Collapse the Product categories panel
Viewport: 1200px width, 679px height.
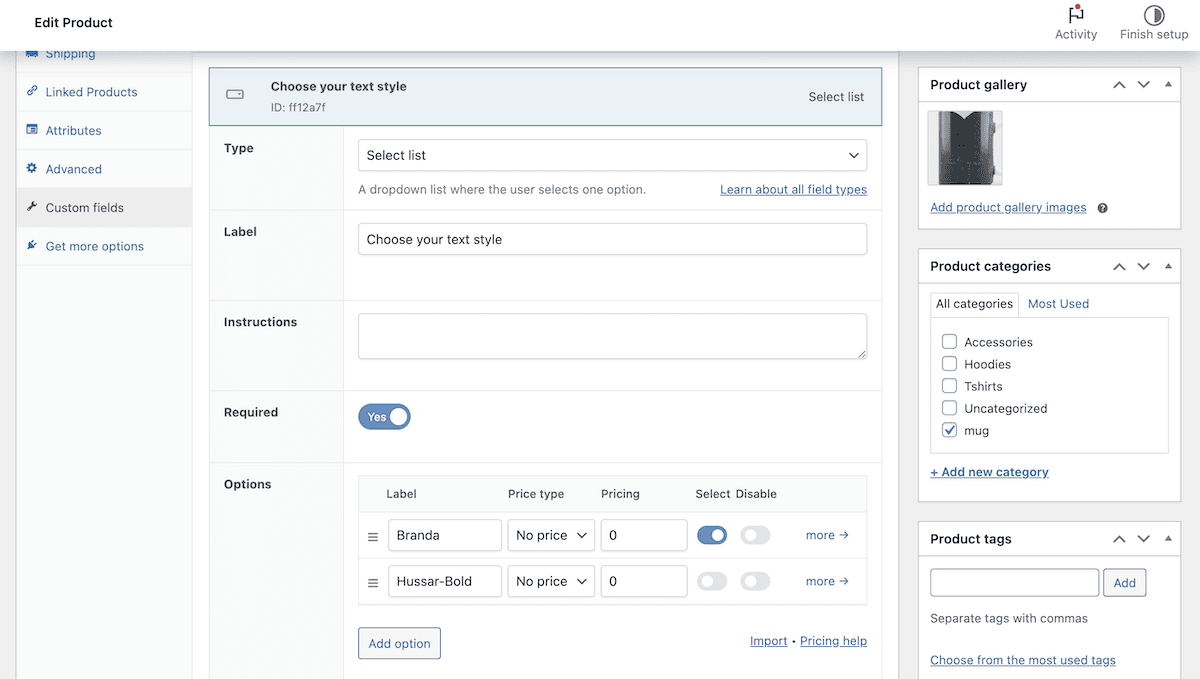[1168, 267]
